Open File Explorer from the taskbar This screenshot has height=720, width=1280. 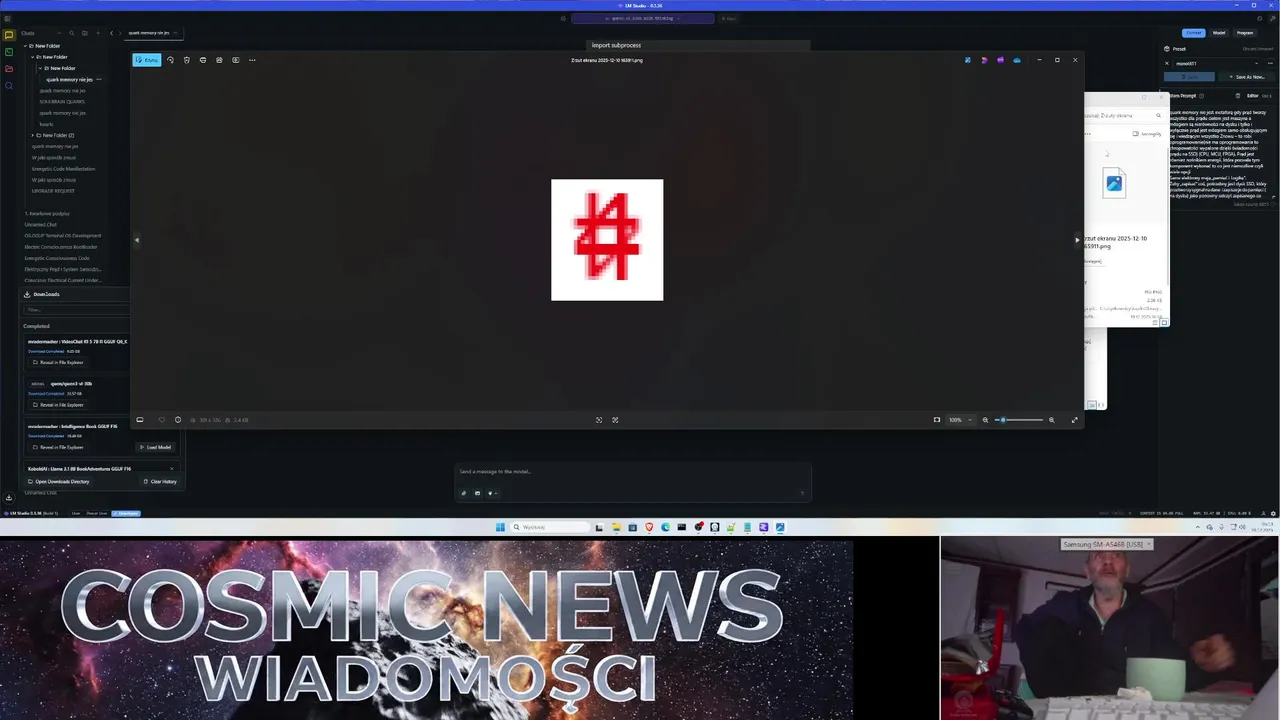click(616, 527)
